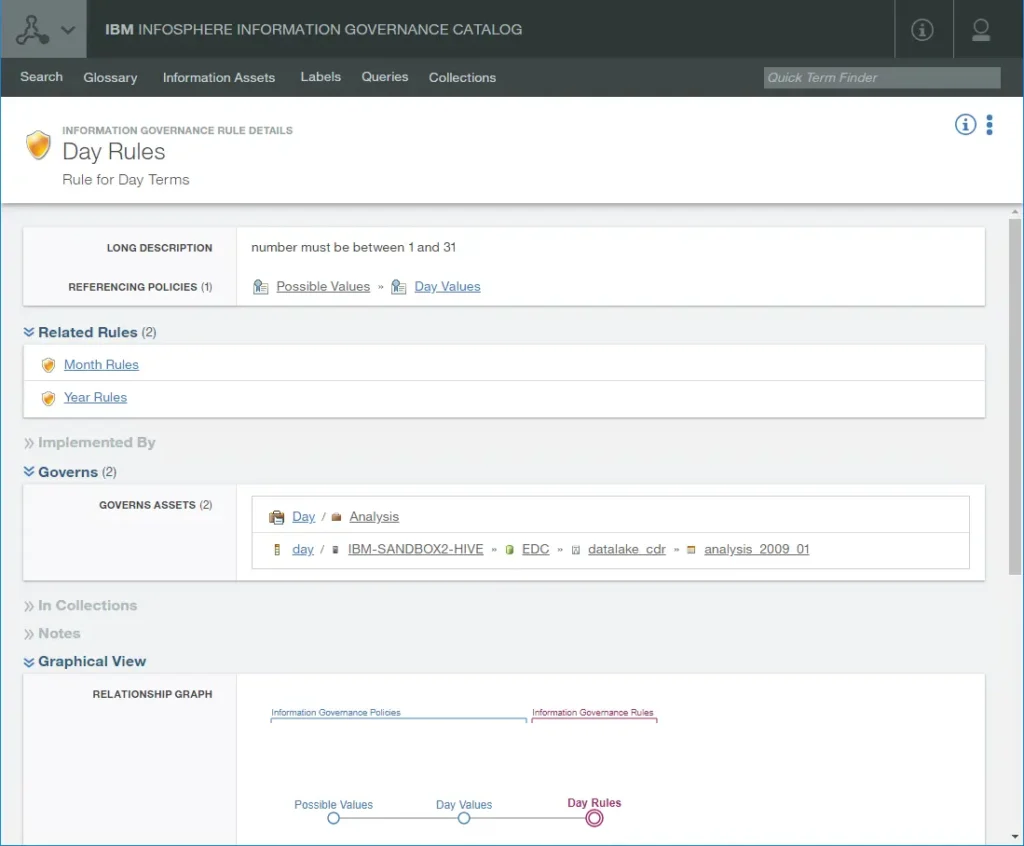The width and height of the screenshot is (1024, 846).
Task: Click the term icon next to Day asset
Action: click(276, 517)
